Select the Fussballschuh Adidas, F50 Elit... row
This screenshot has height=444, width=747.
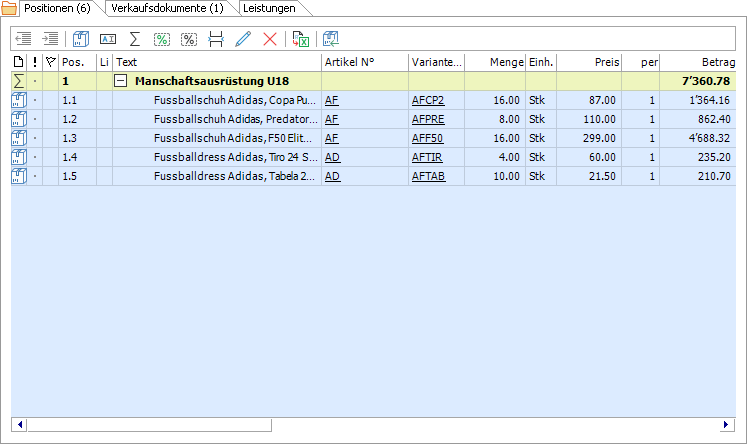click(374, 138)
